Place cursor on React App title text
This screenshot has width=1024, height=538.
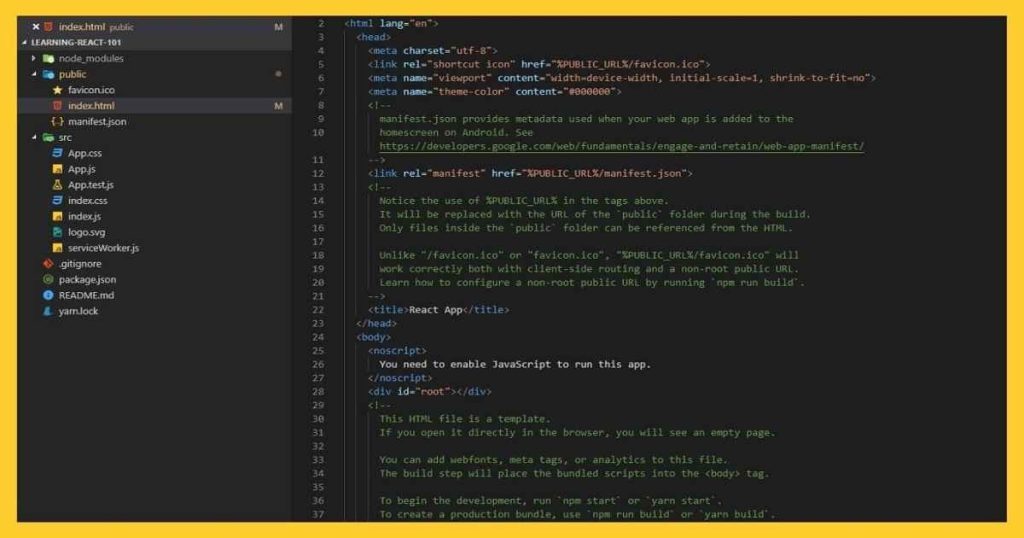436,309
